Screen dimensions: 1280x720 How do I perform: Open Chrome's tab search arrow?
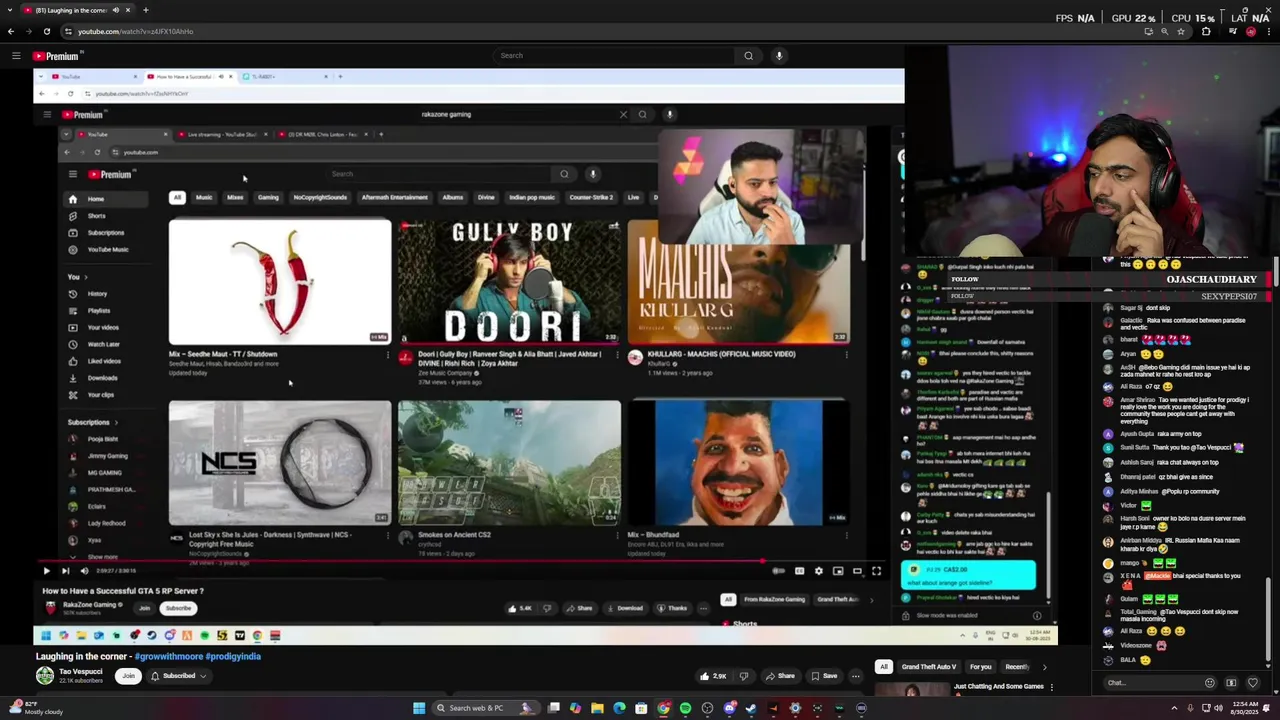10,10
